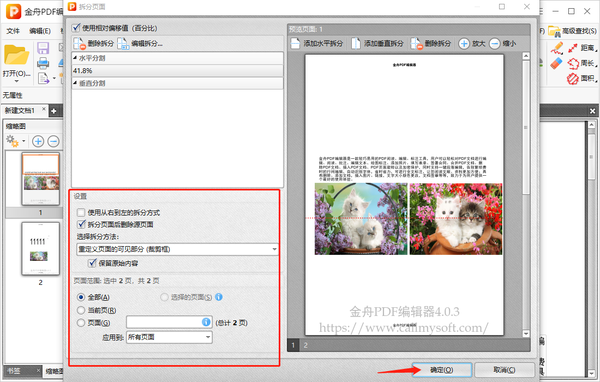Click the info icon next to 选择的页面(S)
The width and height of the screenshot is (600, 382).
click(219, 297)
